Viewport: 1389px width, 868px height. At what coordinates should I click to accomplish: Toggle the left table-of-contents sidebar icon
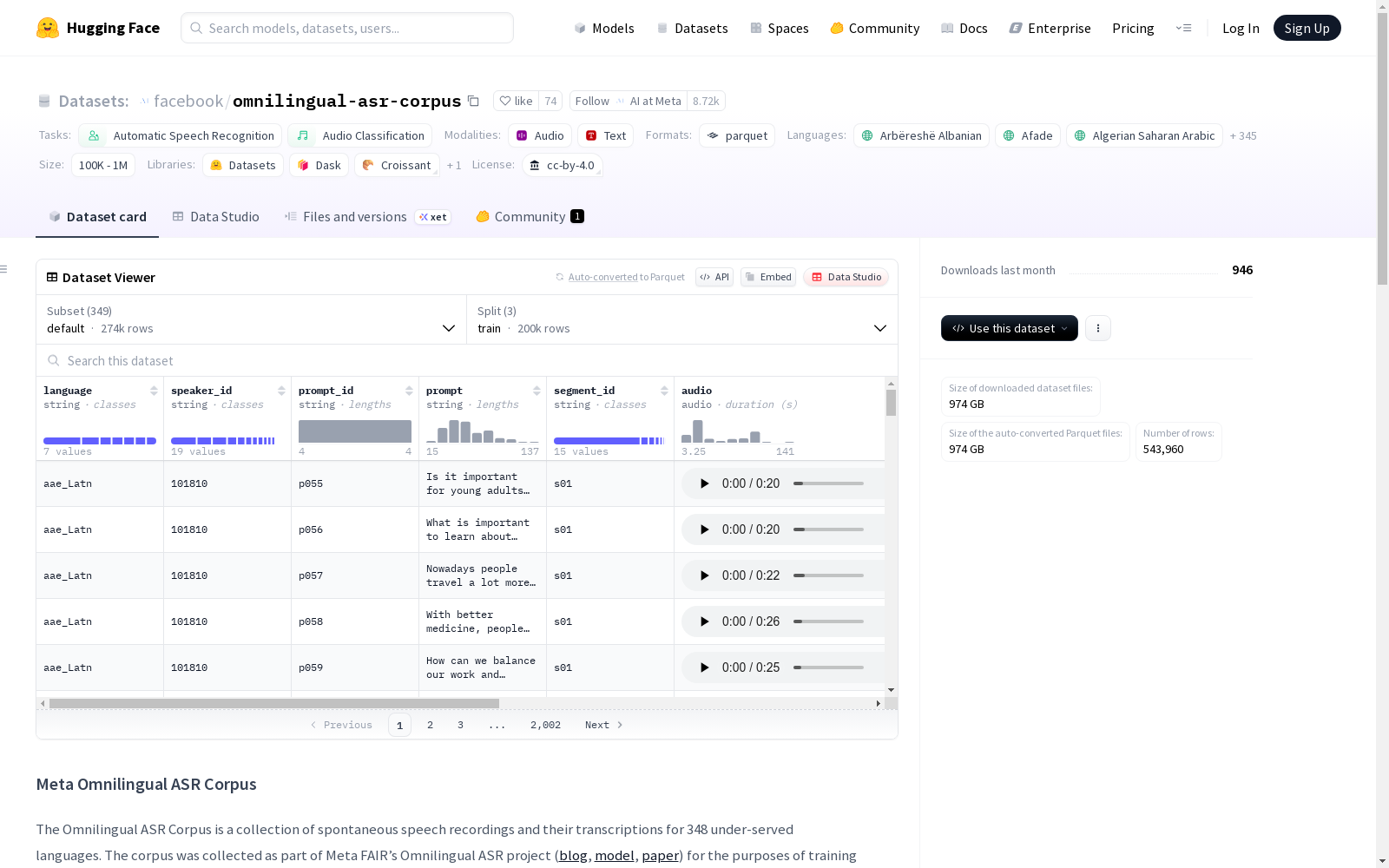[4, 269]
